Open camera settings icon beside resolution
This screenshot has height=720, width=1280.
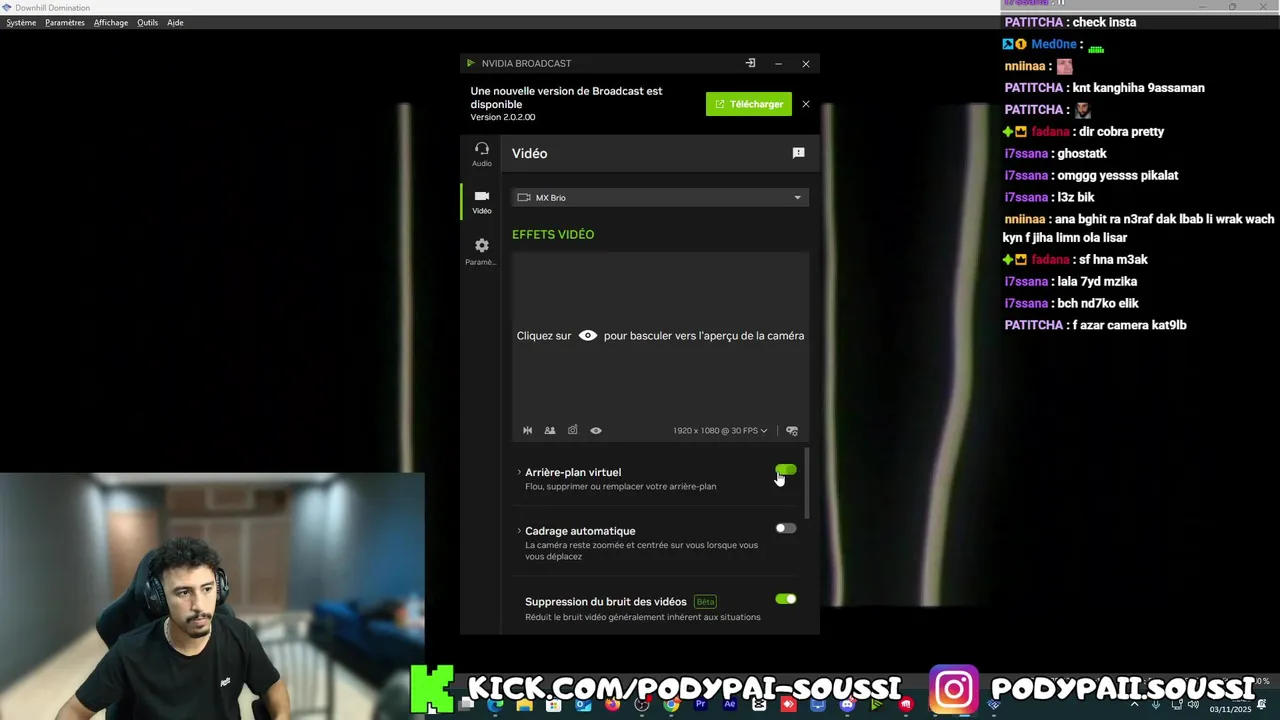pyautogui.click(x=792, y=430)
